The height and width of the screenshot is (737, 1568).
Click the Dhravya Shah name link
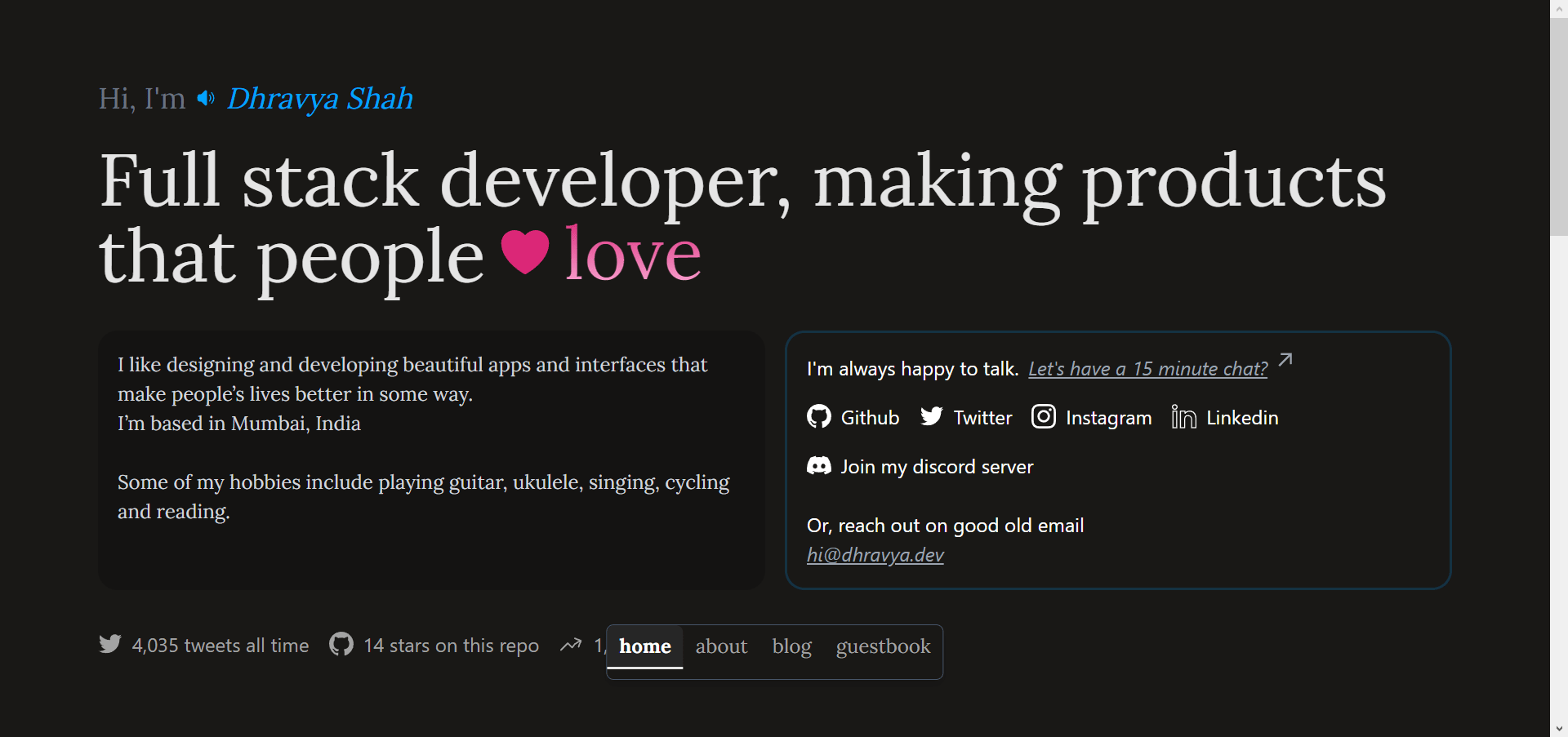click(x=319, y=99)
